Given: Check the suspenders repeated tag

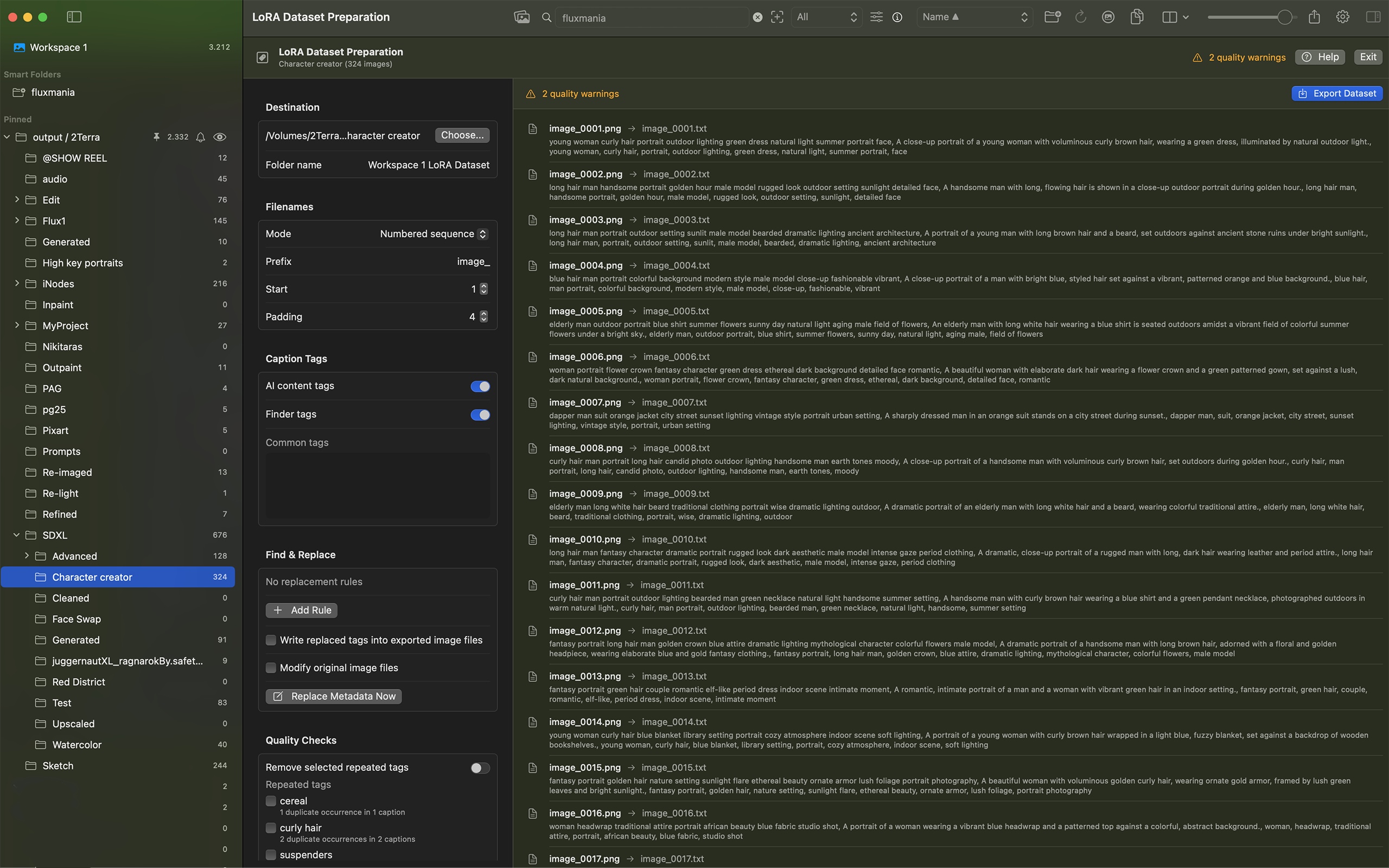Looking at the screenshot, I should pyautogui.click(x=271, y=855).
